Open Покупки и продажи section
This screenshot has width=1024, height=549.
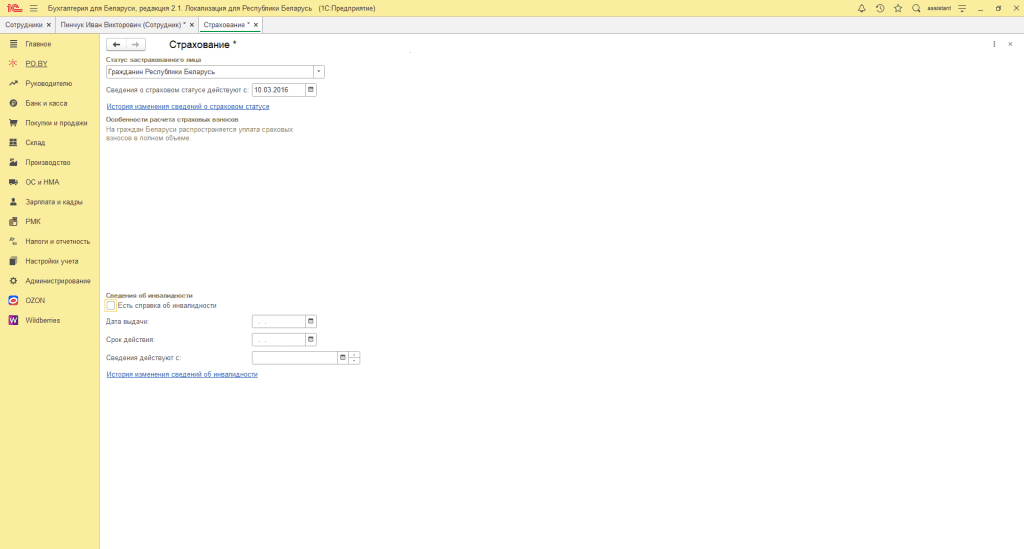(x=56, y=123)
